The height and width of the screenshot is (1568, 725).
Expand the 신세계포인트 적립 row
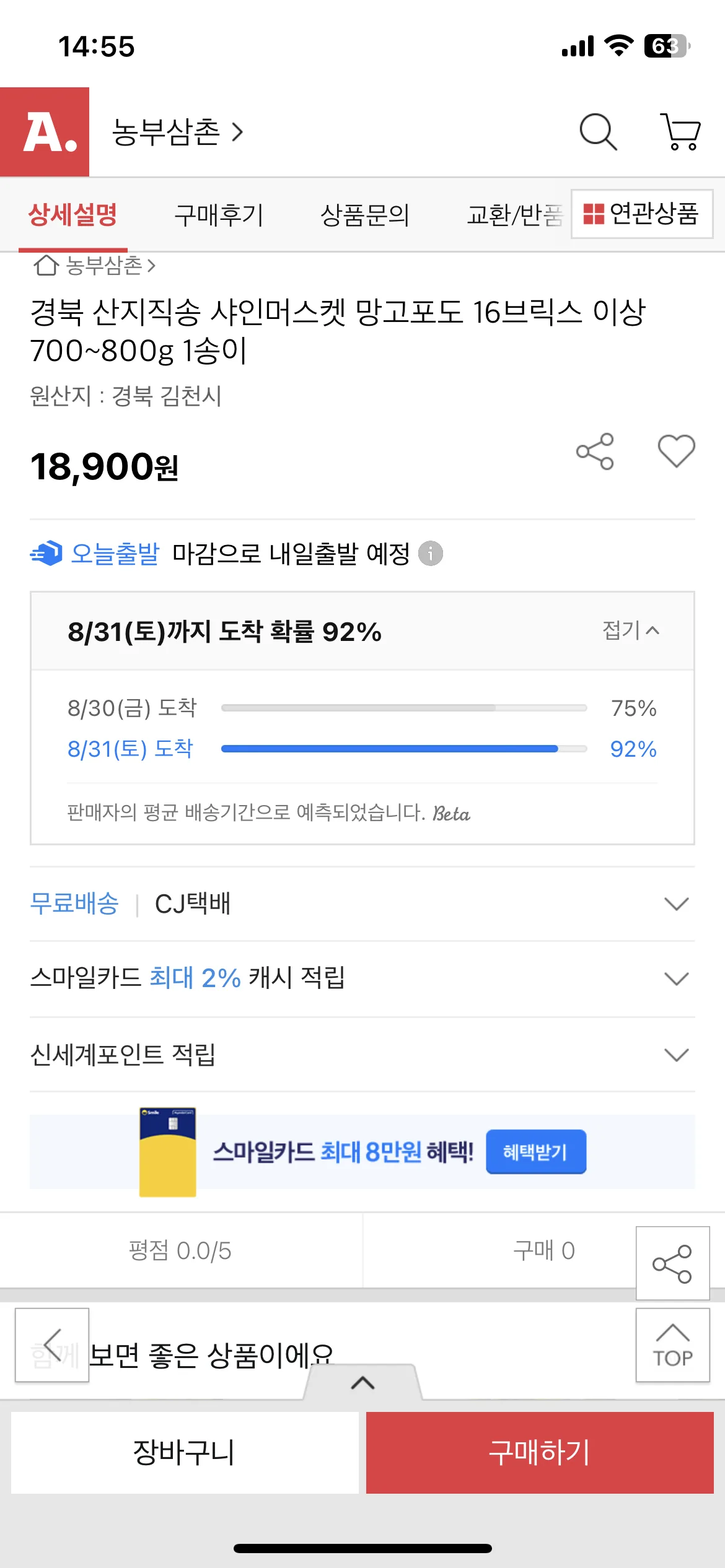[676, 1055]
